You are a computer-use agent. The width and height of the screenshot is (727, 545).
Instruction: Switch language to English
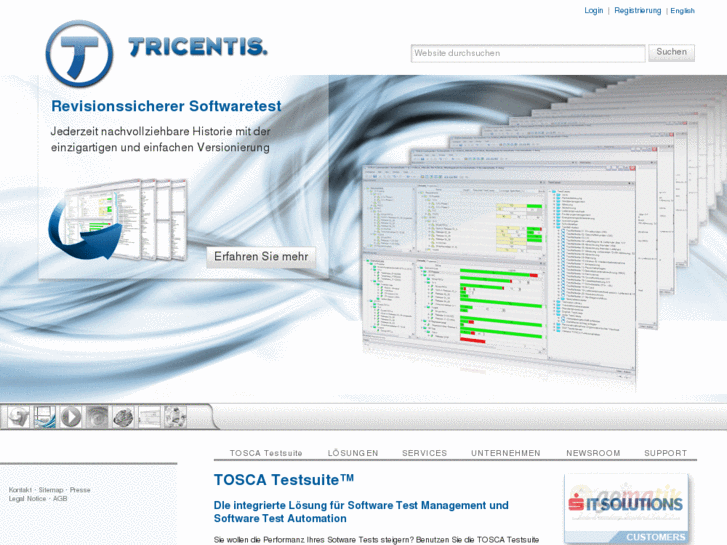click(682, 11)
